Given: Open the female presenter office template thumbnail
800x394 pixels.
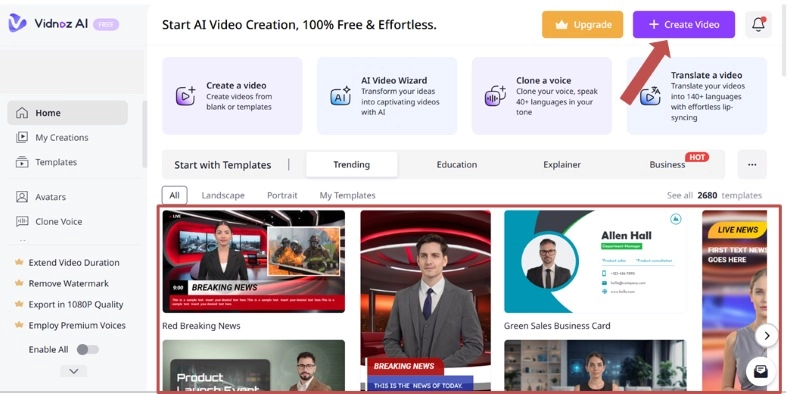Looking at the screenshot, I should click(595, 365).
